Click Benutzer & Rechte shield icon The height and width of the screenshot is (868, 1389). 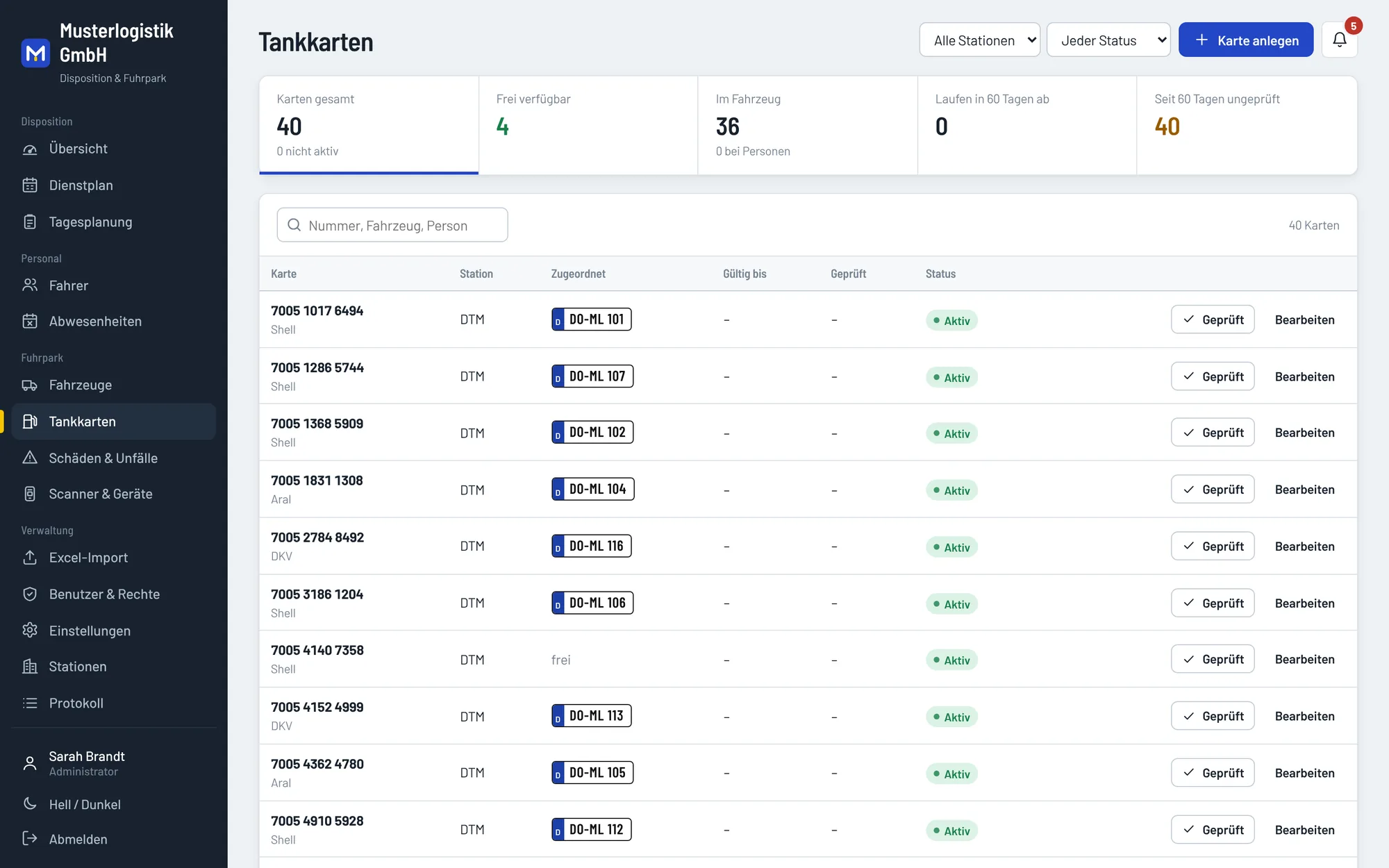[30, 594]
